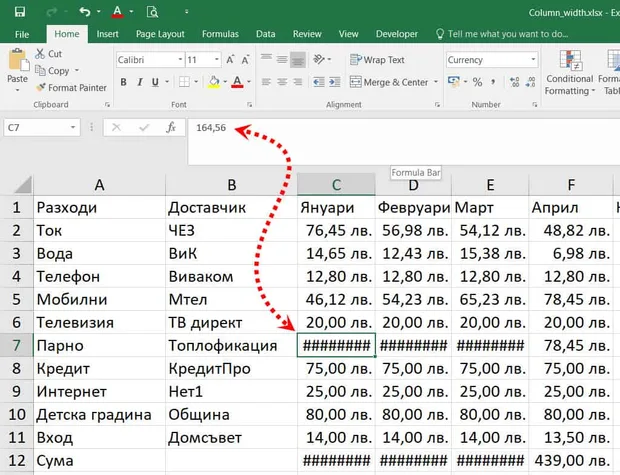
Task: Toggle Italic formatting
Action: [139, 82]
